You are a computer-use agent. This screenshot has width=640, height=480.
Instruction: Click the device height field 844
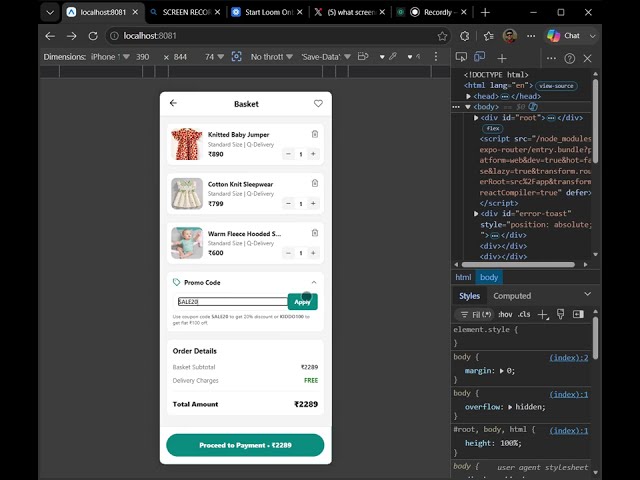(180, 57)
